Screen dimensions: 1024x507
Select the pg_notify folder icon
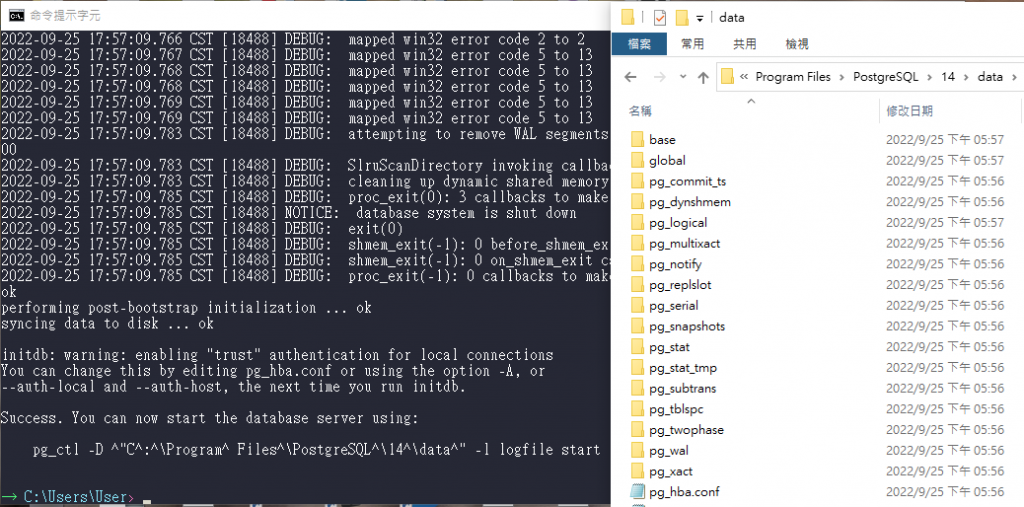[638, 264]
